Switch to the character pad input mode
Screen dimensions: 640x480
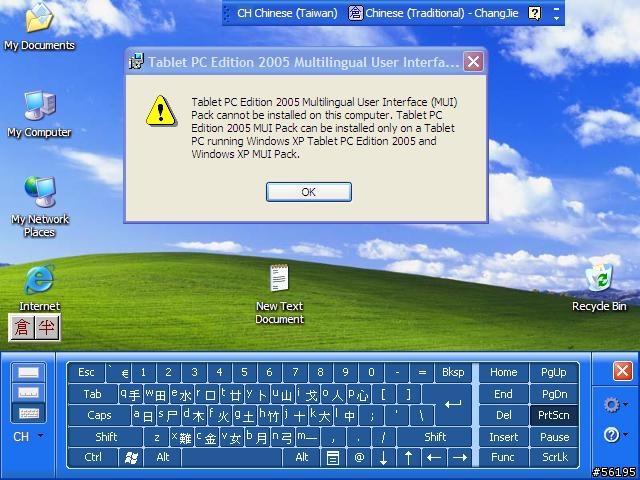tap(28, 393)
